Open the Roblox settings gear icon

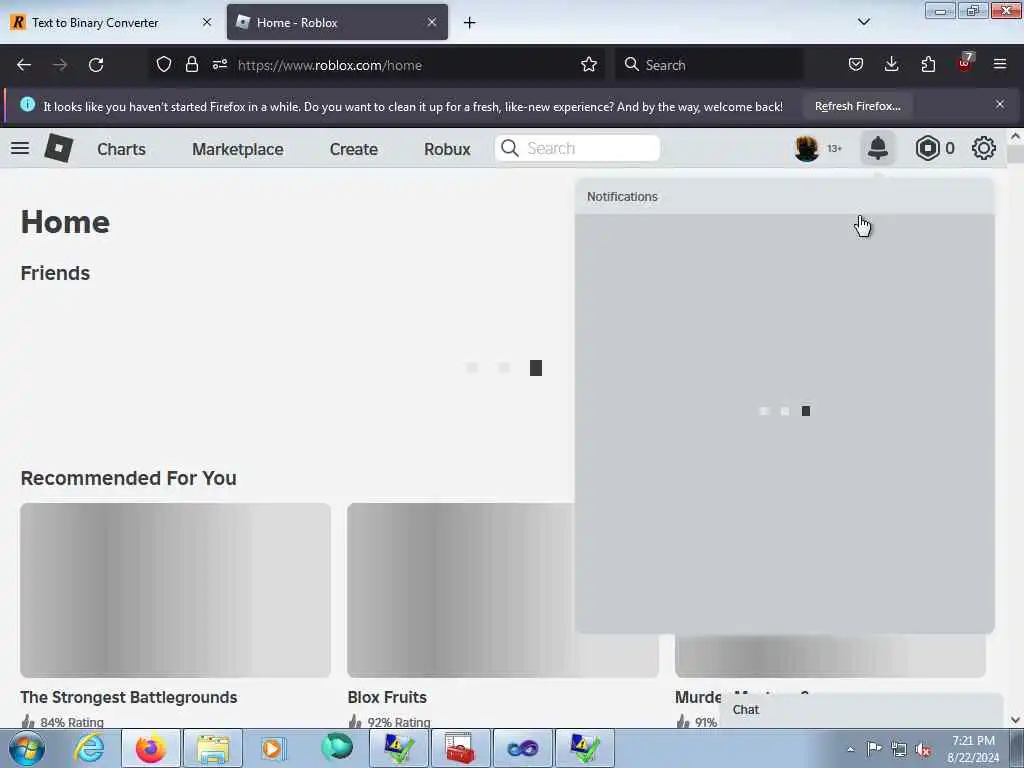click(984, 148)
